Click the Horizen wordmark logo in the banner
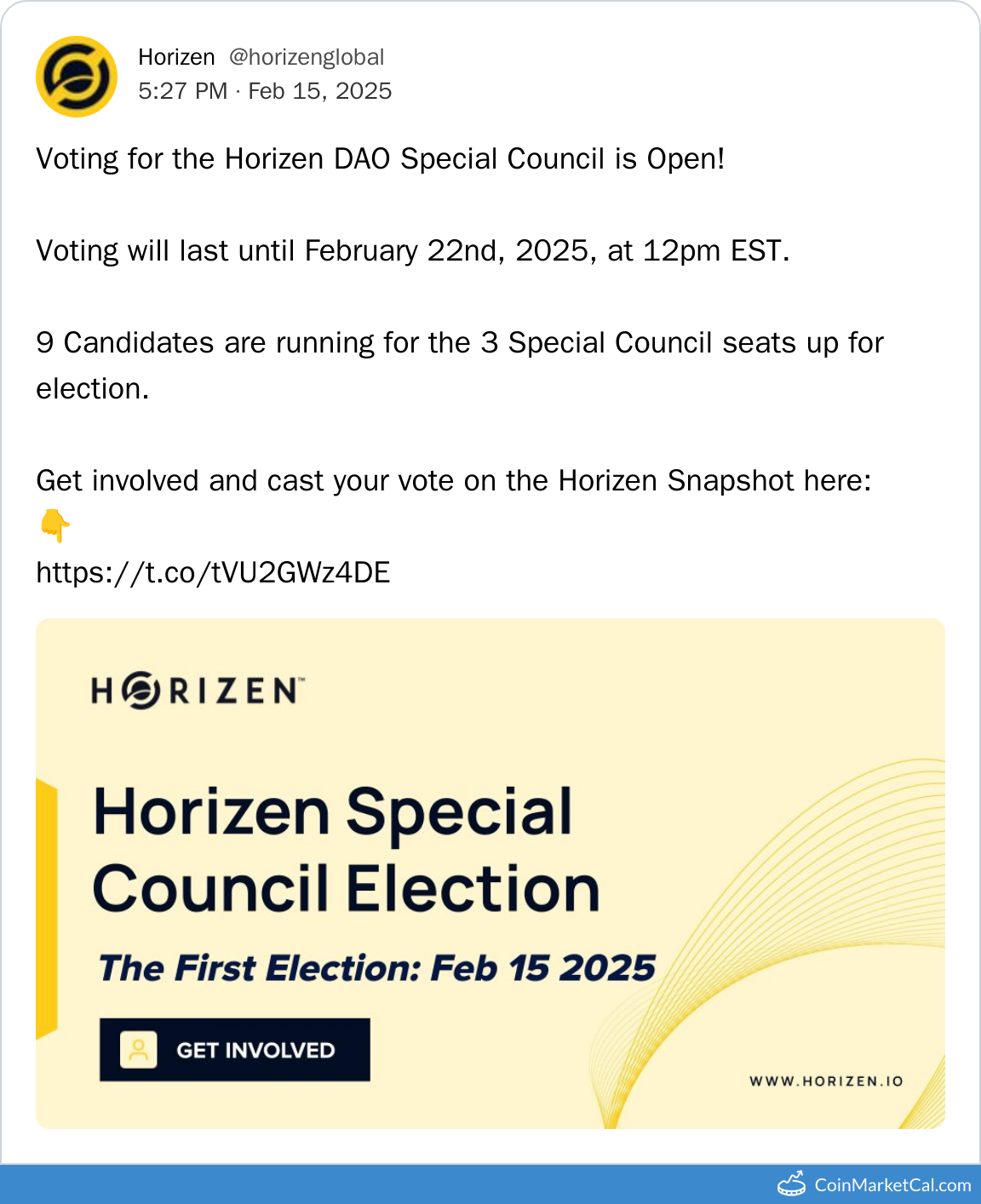Screen dimensions: 981x1204 point(198,691)
